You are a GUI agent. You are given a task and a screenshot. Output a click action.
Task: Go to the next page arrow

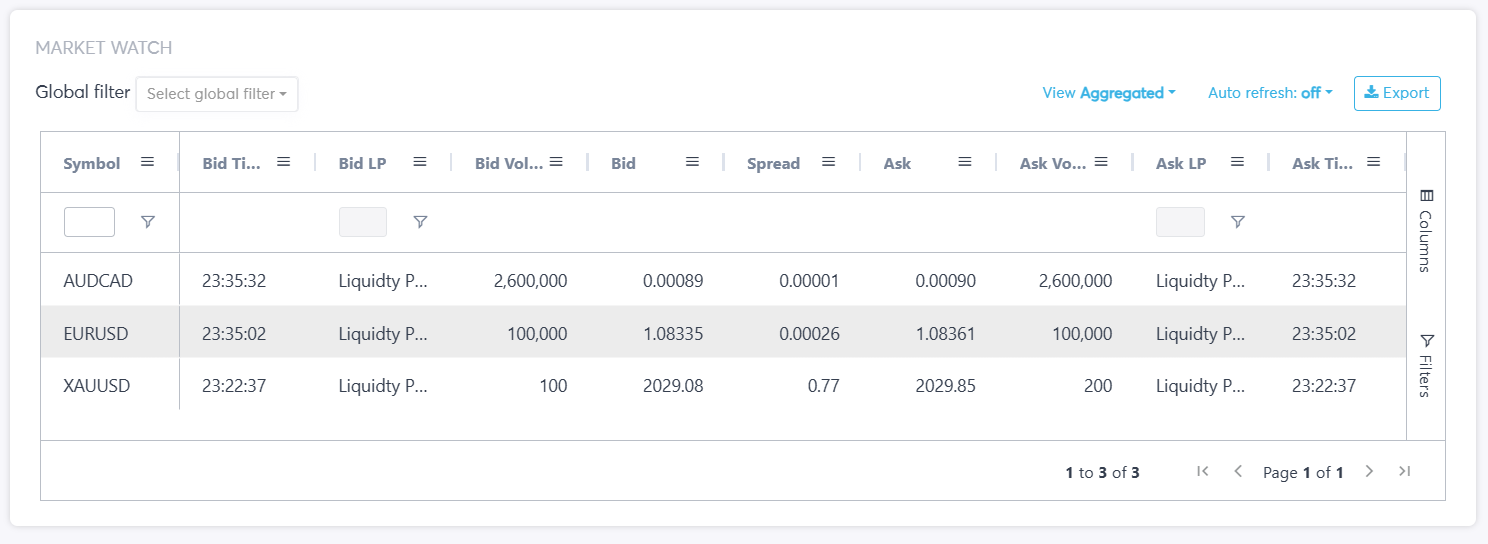(1370, 471)
